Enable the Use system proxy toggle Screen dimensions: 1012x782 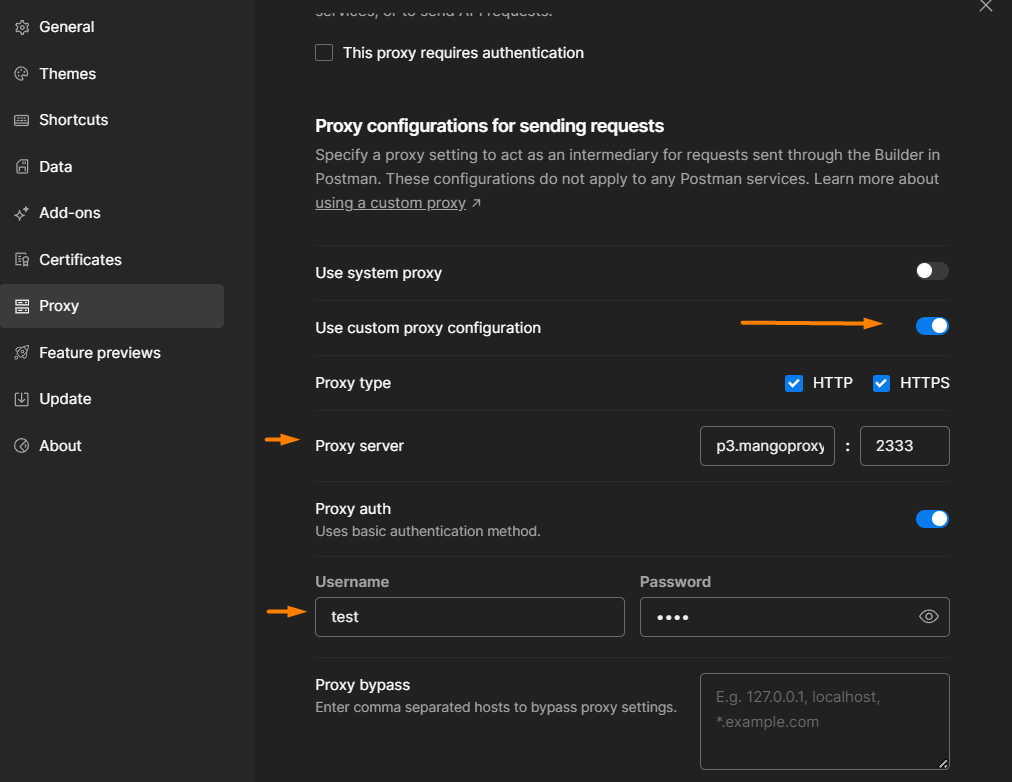click(932, 271)
